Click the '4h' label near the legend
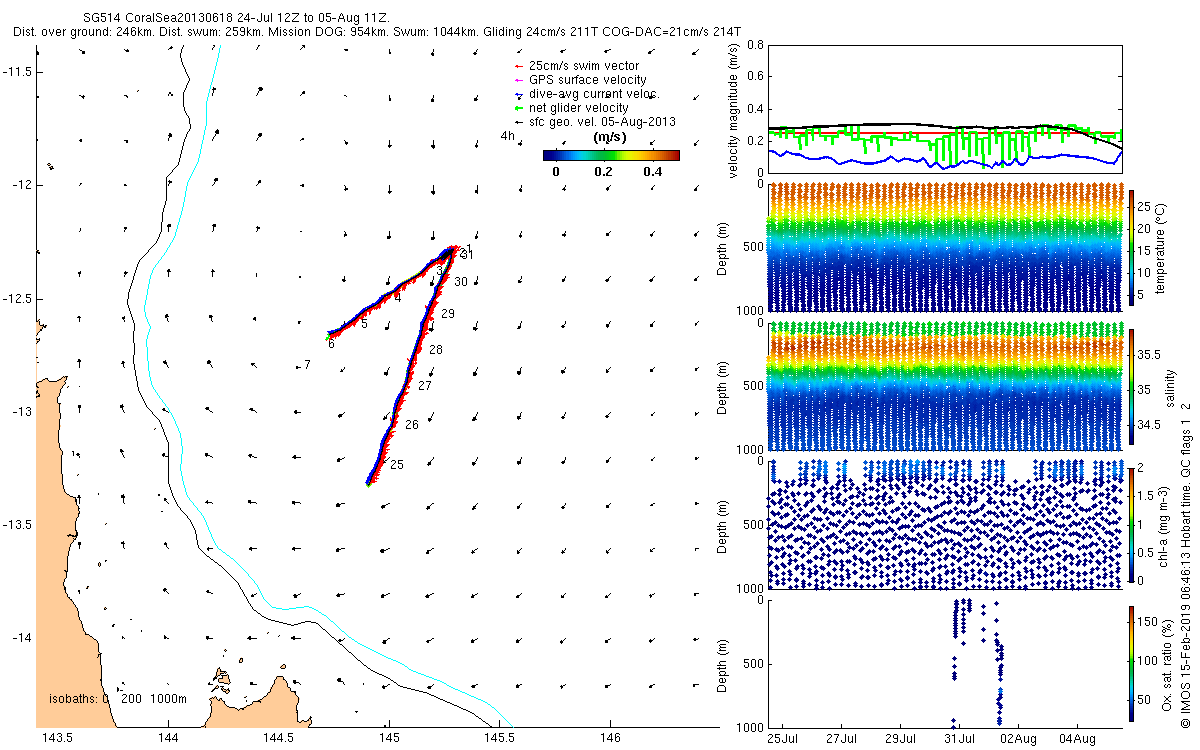1200x750 pixels. click(508, 136)
